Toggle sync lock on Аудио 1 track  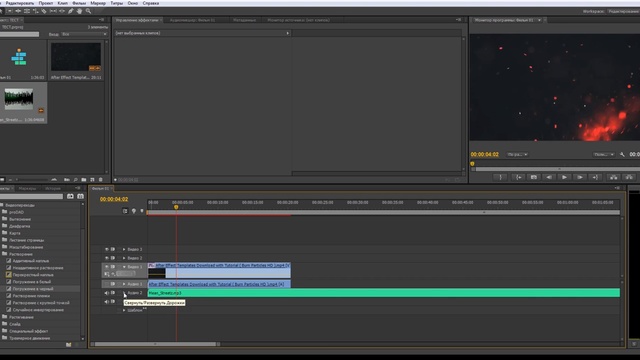(113, 284)
